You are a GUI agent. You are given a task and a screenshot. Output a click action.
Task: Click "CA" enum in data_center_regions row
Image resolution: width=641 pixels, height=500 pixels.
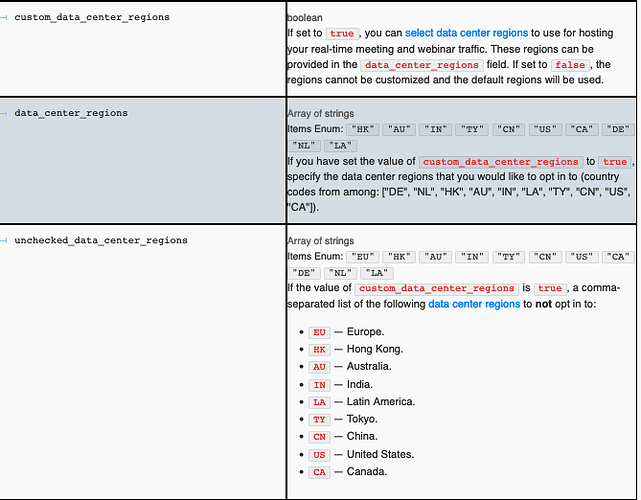[582, 130]
